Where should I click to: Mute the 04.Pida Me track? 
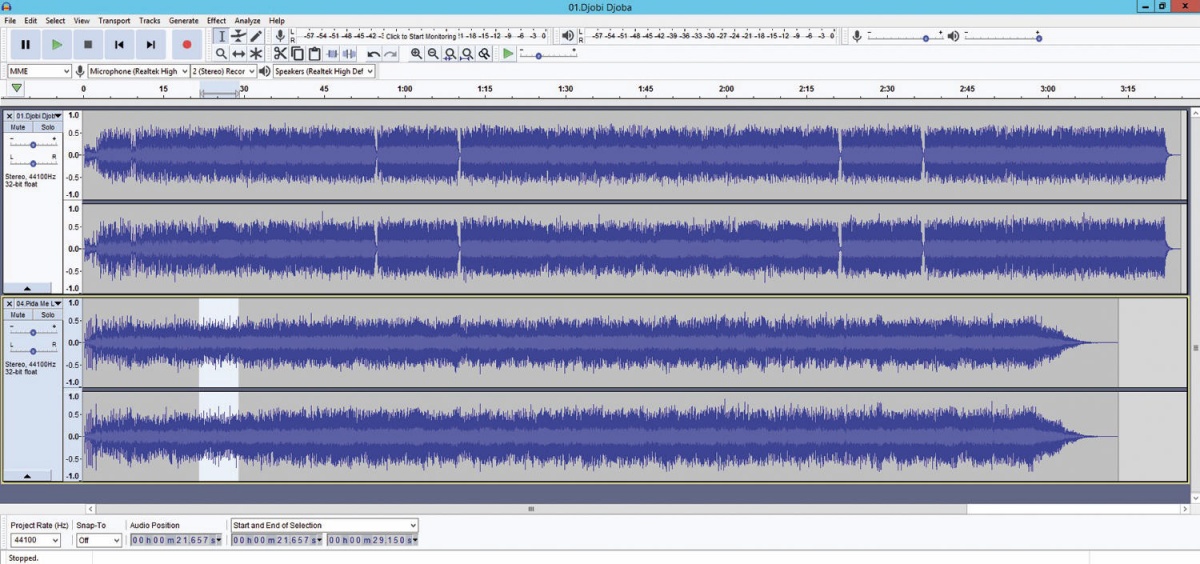(19, 315)
